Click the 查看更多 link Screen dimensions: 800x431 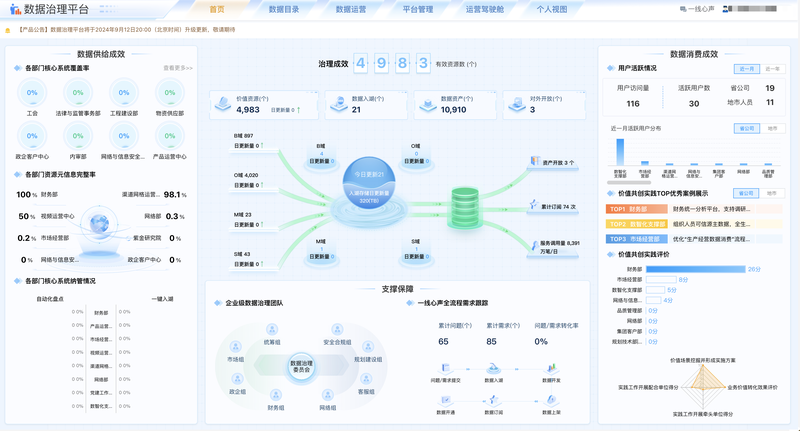tap(178, 68)
